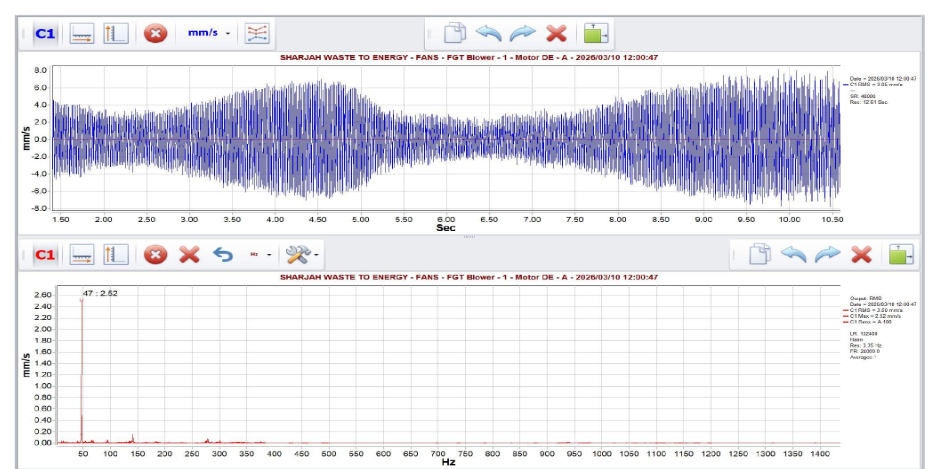Click the 47 : 2.52 peak marker label
Viewport: 928px width, 469px height.
pos(99,293)
